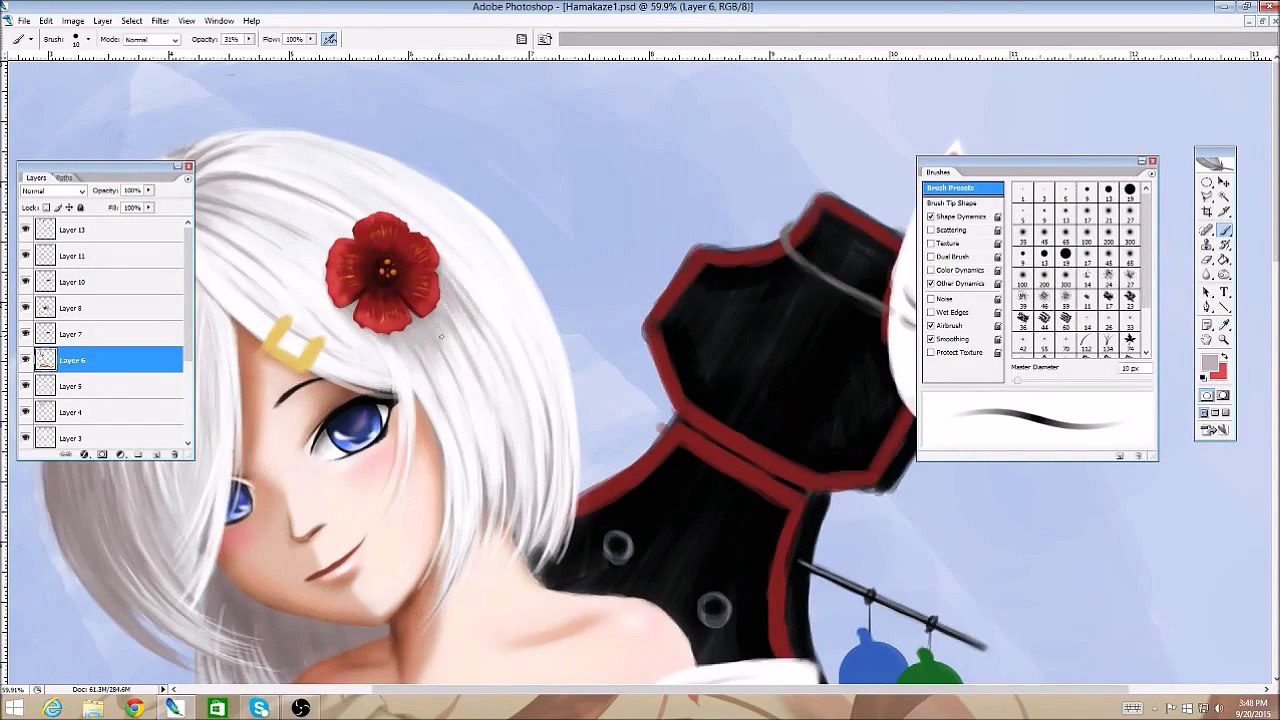1280x720 pixels.
Task: Open the Layers panel flyout menu
Action: [x=188, y=179]
